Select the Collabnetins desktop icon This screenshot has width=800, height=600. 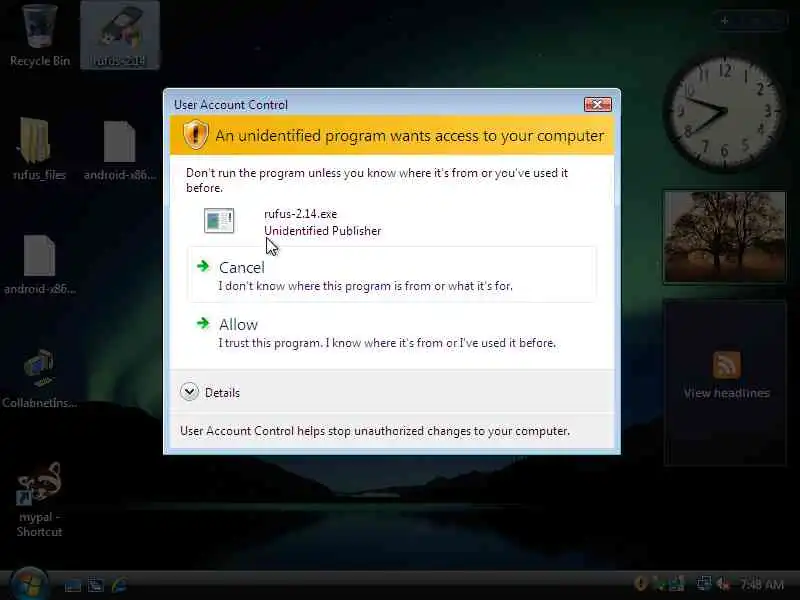(x=39, y=379)
